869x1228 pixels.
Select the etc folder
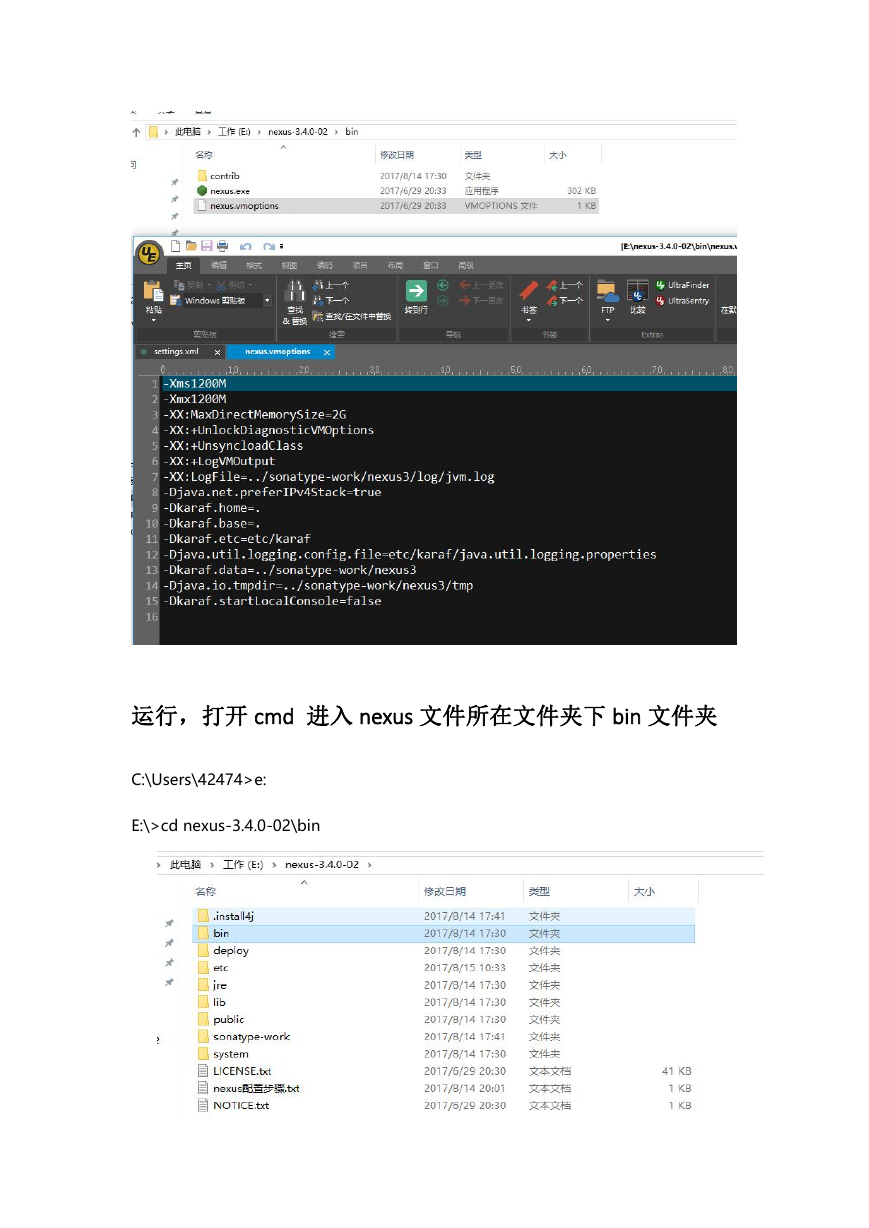221,968
